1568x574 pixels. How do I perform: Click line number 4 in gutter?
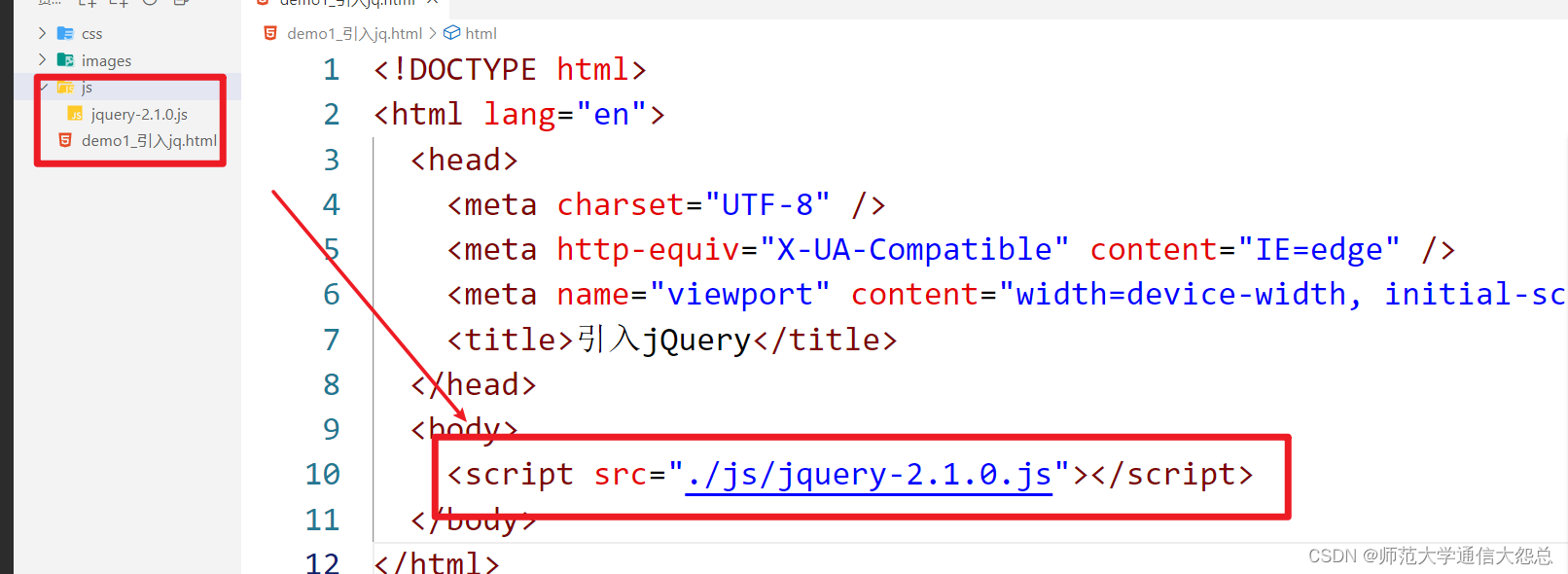pos(332,204)
